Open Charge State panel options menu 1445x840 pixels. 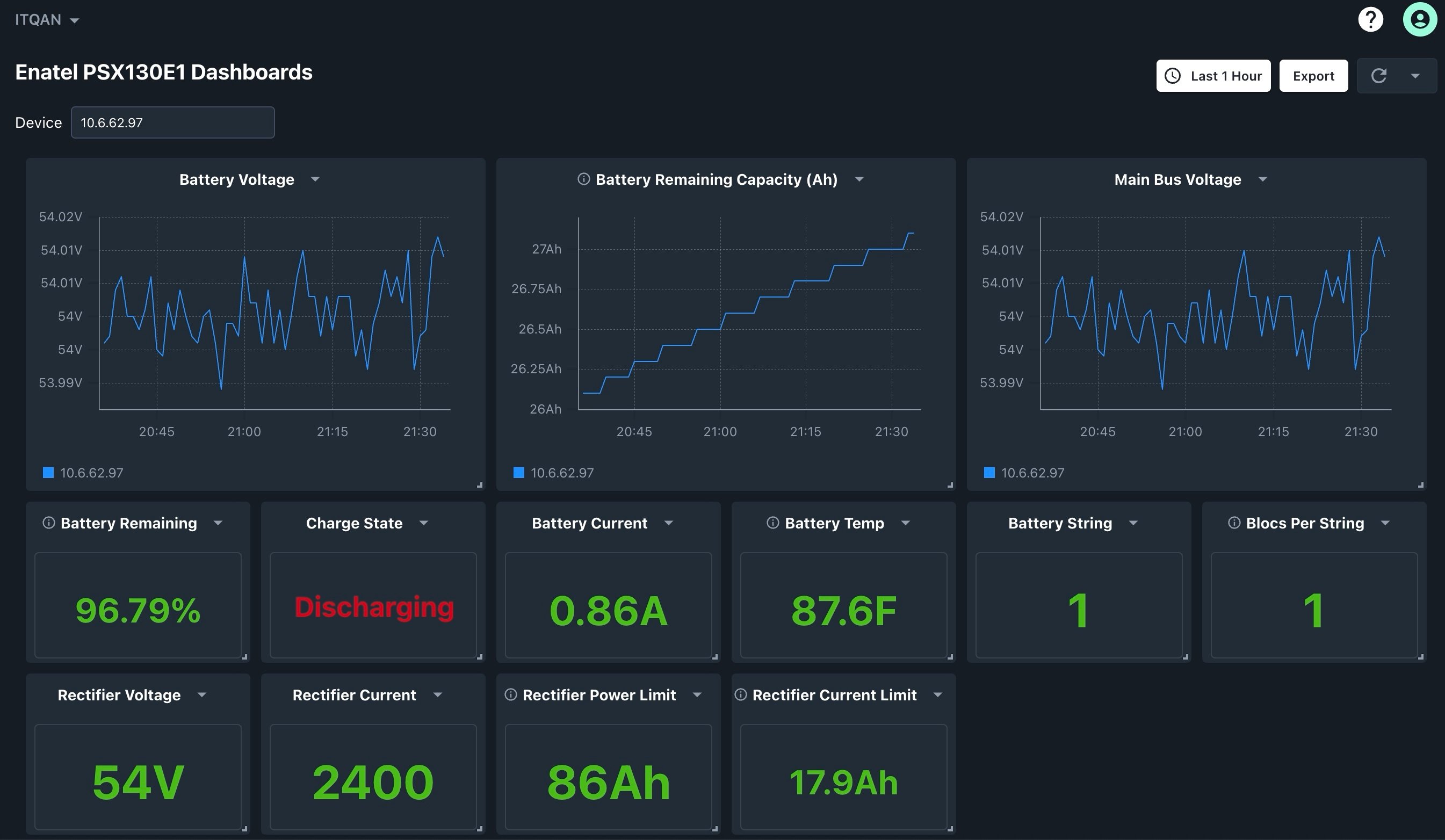(424, 523)
